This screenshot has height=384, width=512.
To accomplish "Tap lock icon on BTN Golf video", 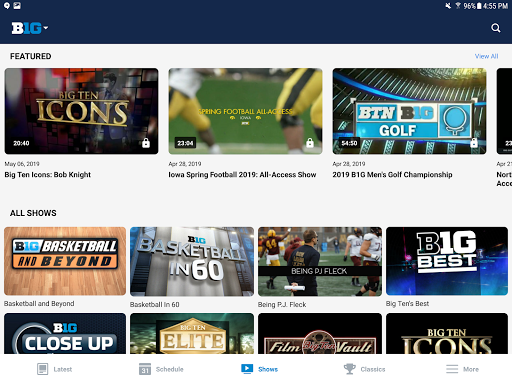I will click(474, 143).
